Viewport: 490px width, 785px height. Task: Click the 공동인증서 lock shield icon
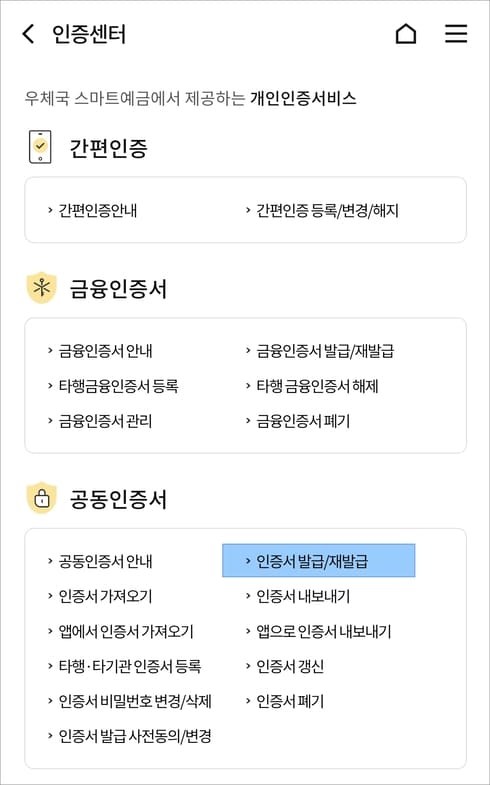click(x=42, y=498)
